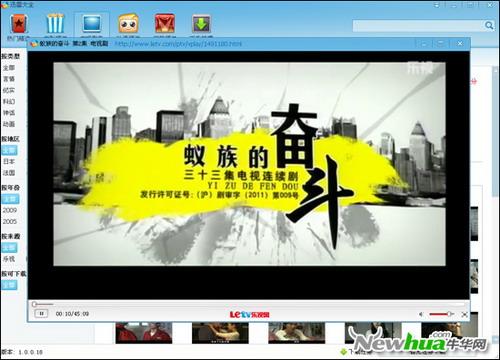Select 动画 genre filter
Image resolution: width=500 pixels, height=360 pixels.
[x=9, y=124]
